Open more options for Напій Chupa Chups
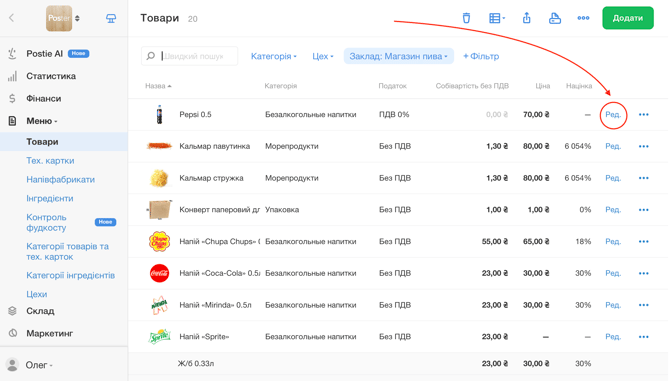 pos(644,241)
